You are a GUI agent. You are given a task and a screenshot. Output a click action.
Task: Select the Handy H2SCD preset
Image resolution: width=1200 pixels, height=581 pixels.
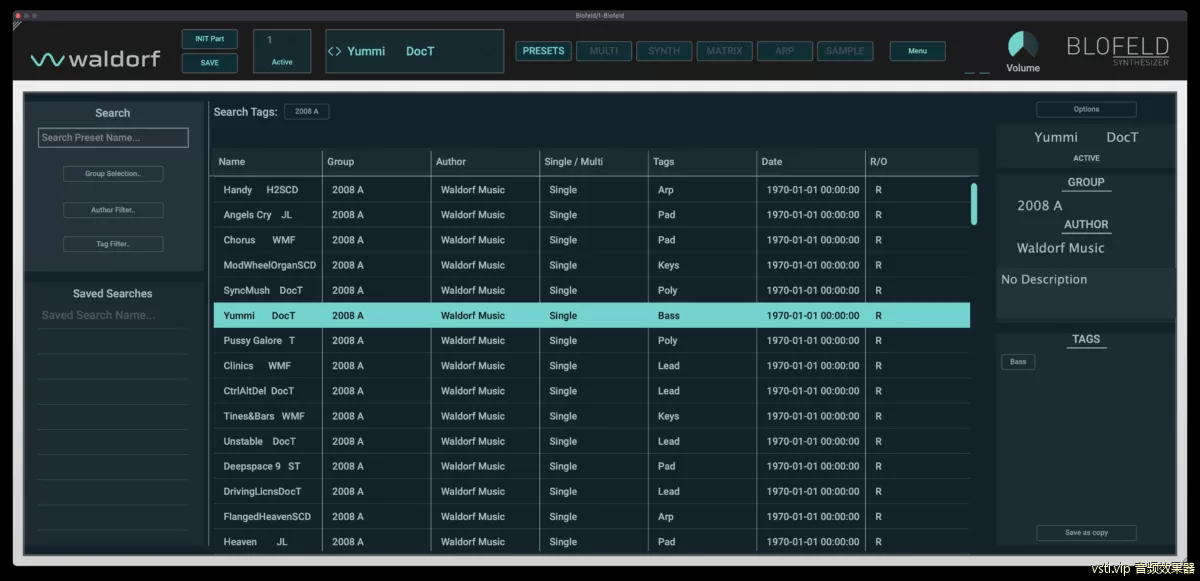591,190
